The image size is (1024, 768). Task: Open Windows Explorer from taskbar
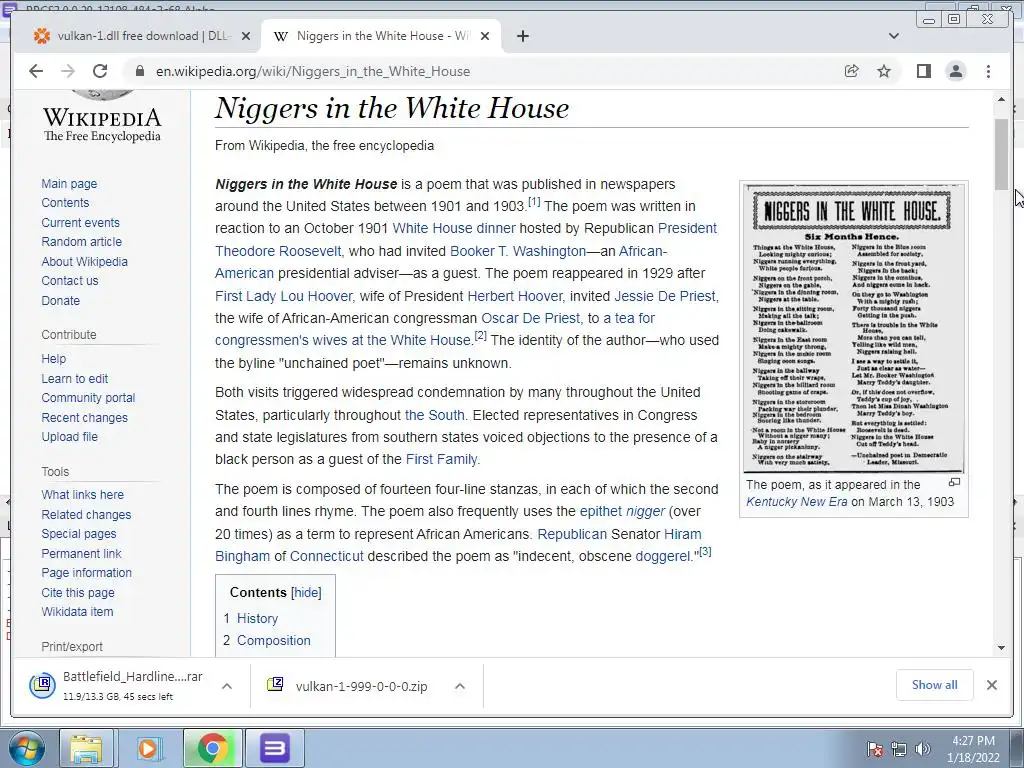(87, 748)
